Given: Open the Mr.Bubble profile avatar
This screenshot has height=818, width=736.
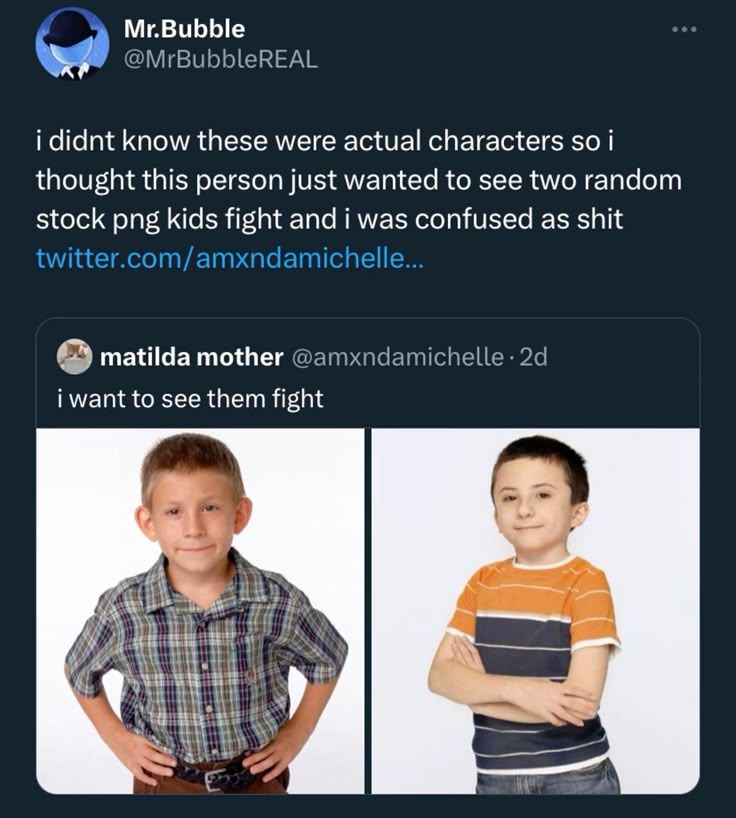Looking at the screenshot, I should (73, 45).
